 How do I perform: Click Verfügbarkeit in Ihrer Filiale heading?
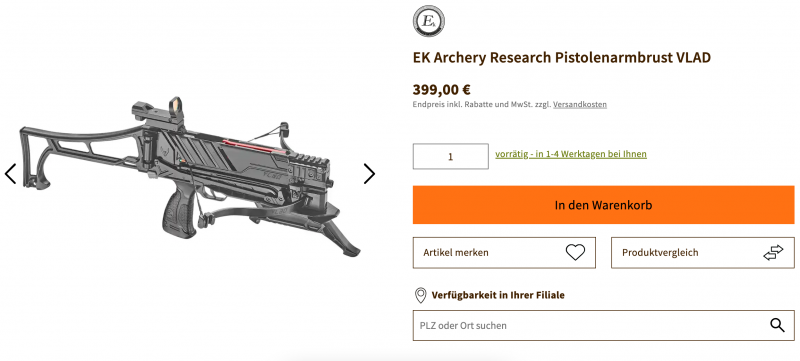498,295
